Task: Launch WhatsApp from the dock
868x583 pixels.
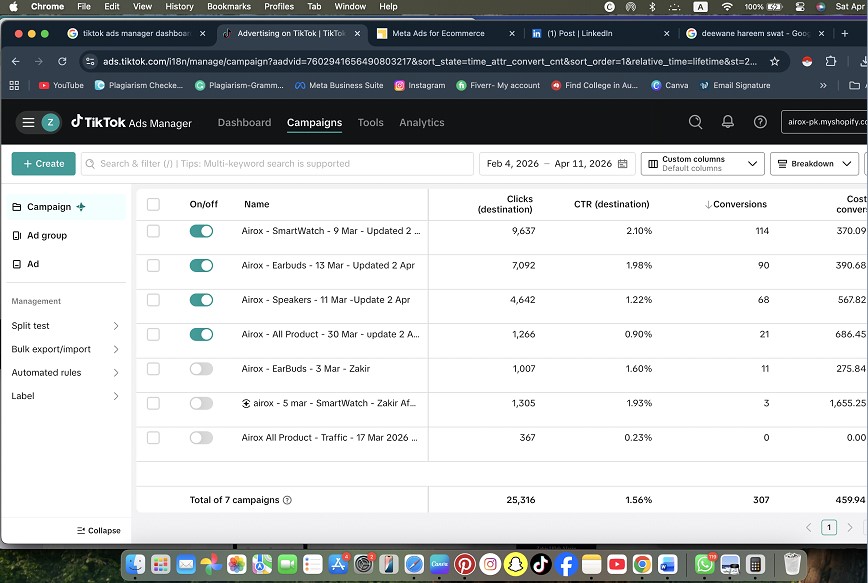Action: [x=704, y=564]
